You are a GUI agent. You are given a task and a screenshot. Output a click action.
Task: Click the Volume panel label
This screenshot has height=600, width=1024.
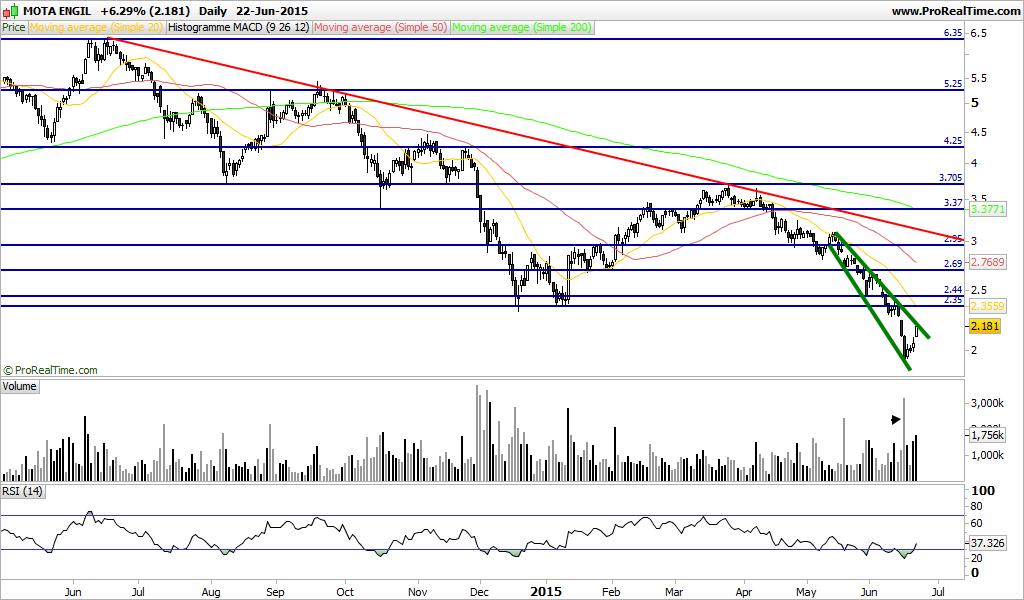click(20, 387)
